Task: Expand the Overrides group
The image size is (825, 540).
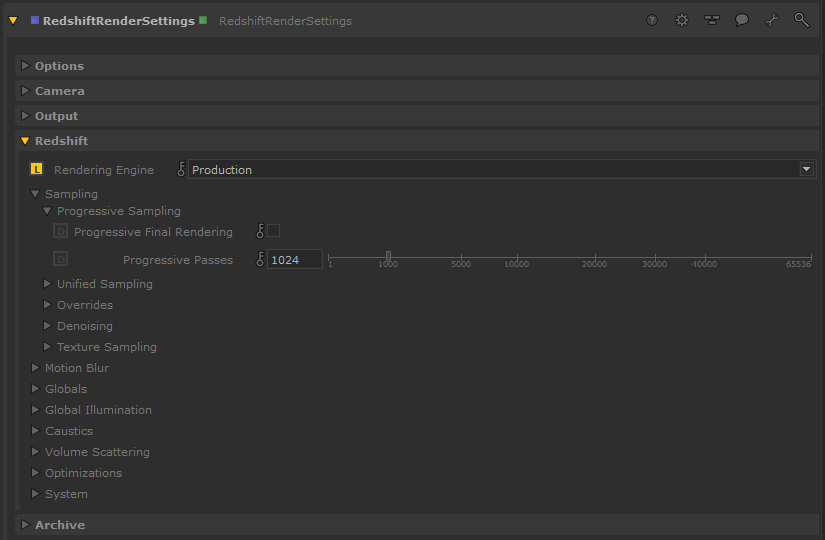Action: (x=47, y=305)
